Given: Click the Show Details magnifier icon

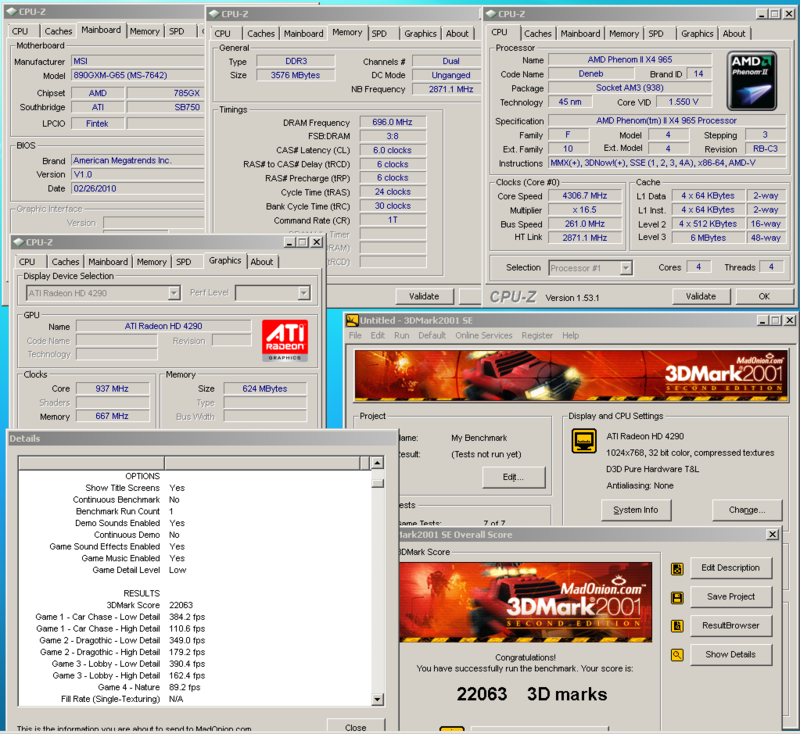Looking at the screenshot, I should pos(678,656).
